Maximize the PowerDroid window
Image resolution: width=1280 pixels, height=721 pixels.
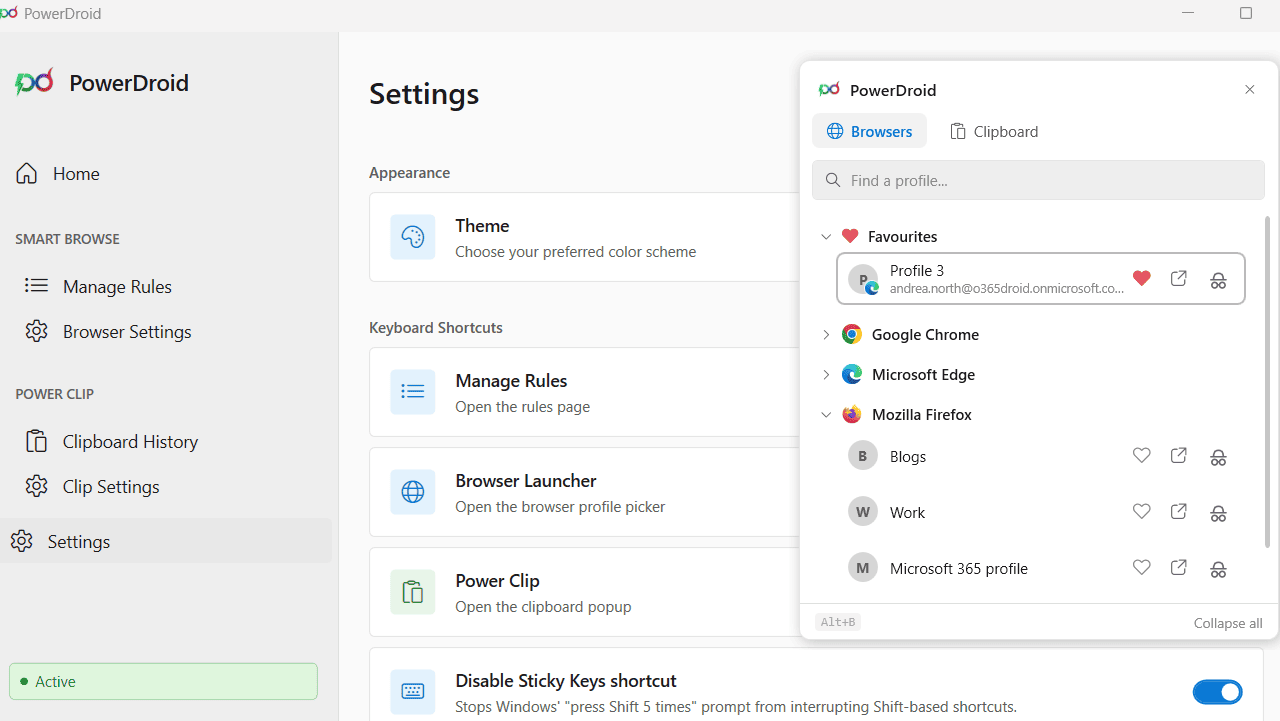pos(1246,13)
